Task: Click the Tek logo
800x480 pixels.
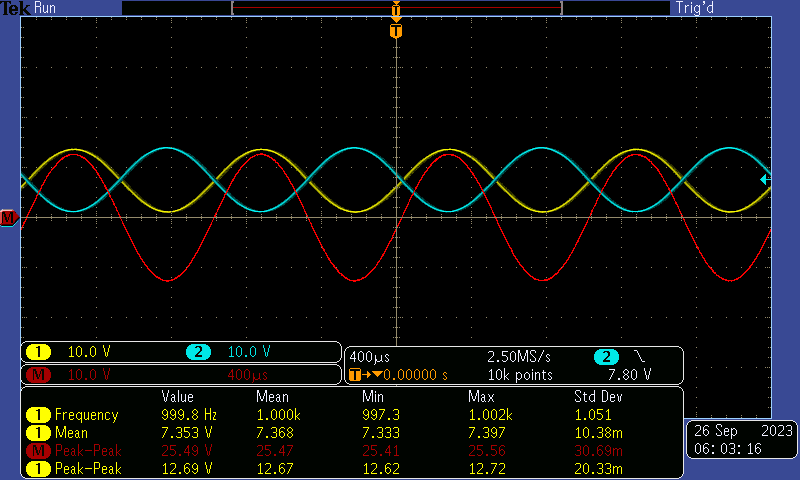Action: 15,8
